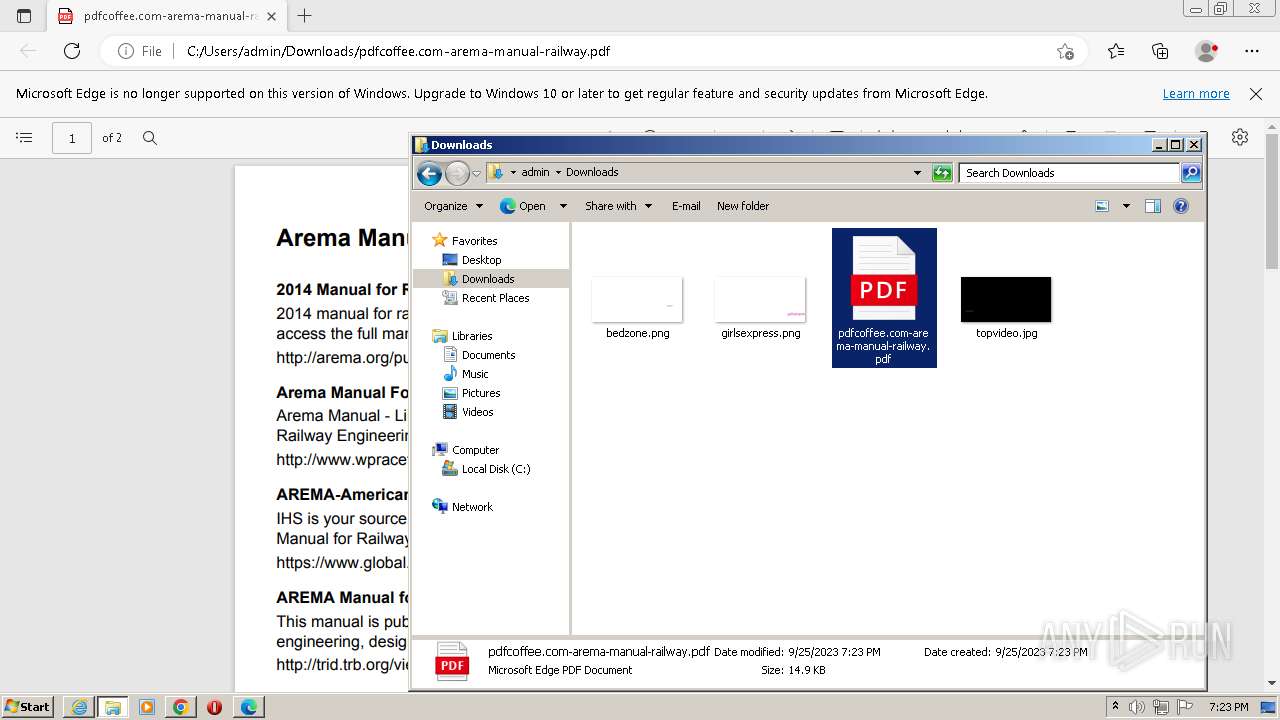The image size is (1280, 720).
Task: Expand the views options dropdown arrow
Action: tap(1126, 206)
